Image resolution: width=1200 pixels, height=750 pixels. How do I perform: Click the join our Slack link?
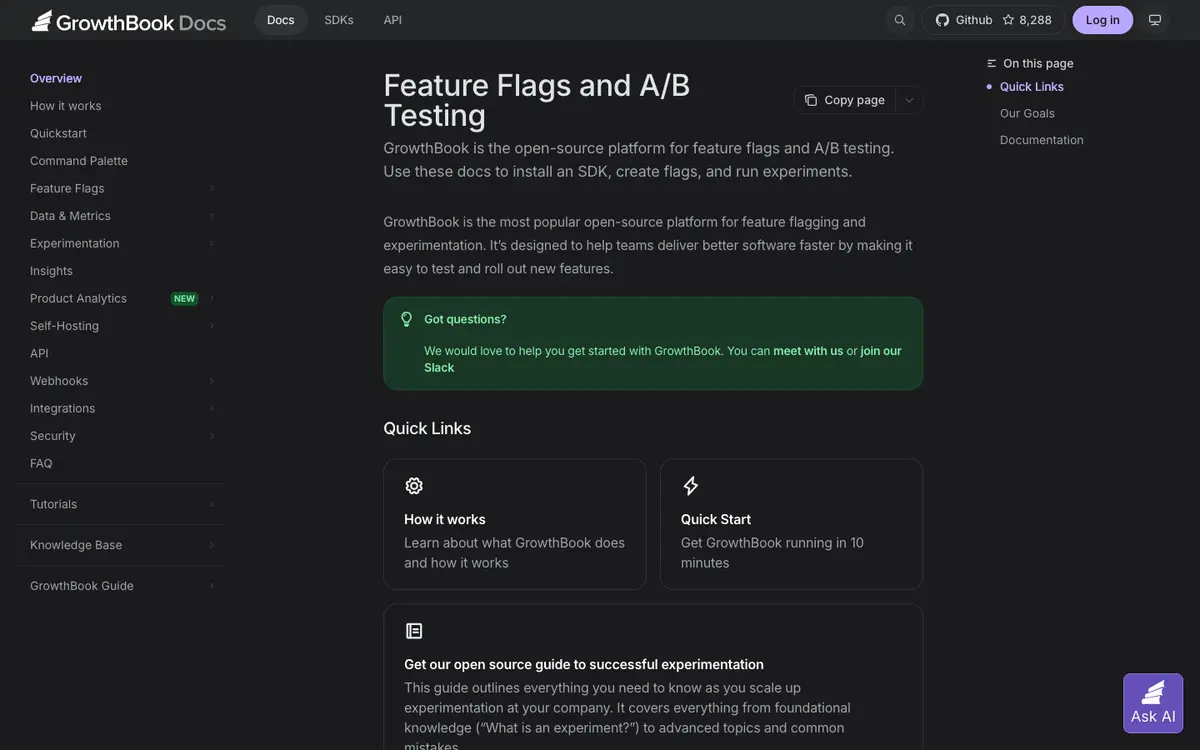(881, 351)
